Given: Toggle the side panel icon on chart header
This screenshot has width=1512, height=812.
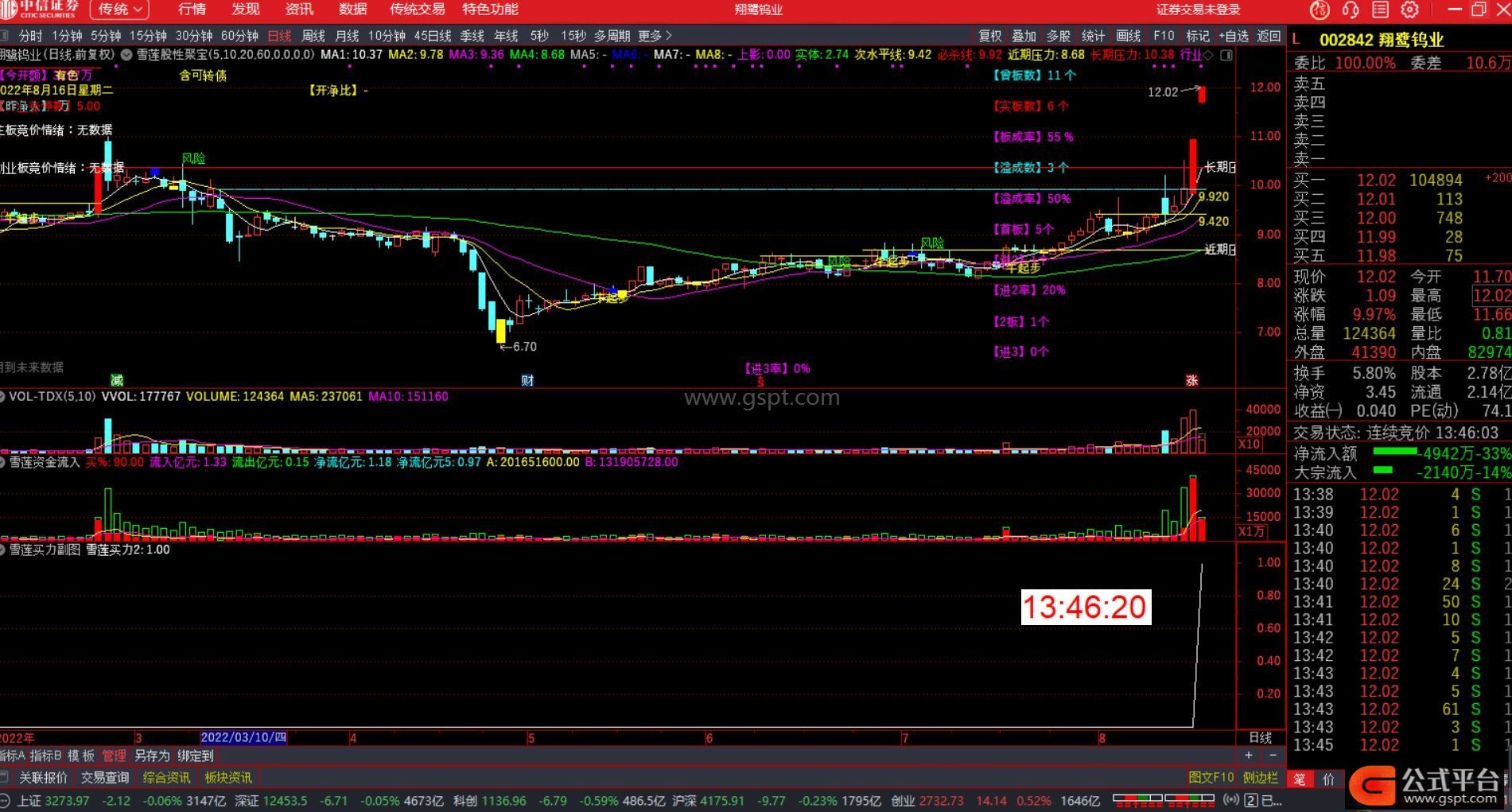Looking at the screenshot, I should click(1226, 55).
